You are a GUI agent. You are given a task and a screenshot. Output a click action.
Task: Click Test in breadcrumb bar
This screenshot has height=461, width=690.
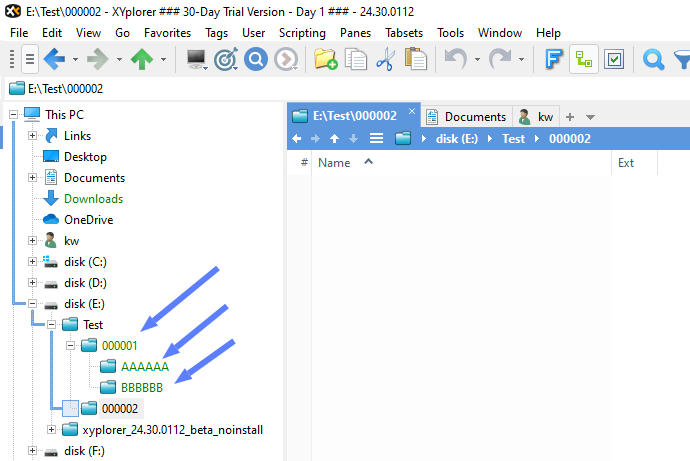coord(514,139)
